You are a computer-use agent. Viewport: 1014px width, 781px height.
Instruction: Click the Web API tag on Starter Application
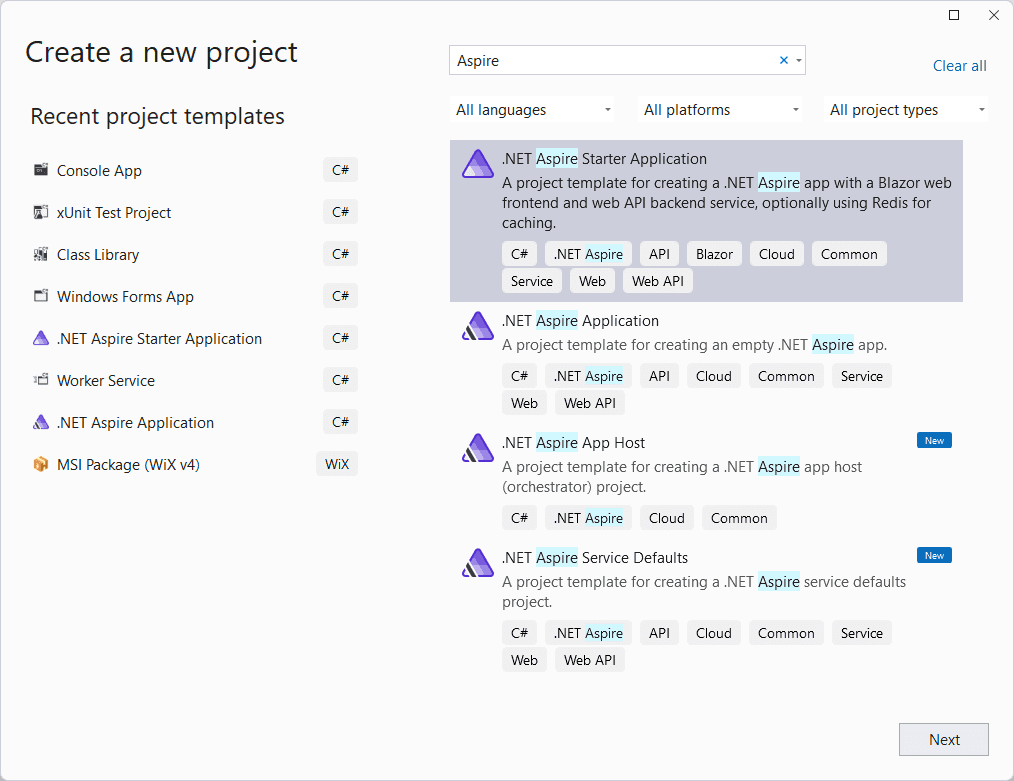(658, 281)
